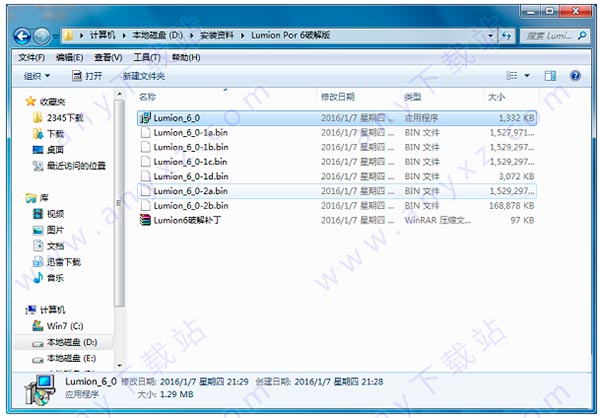This screenshot has width=600, height=418.
Task: Open the 帮助(H) menu
Action: point(186,58)
